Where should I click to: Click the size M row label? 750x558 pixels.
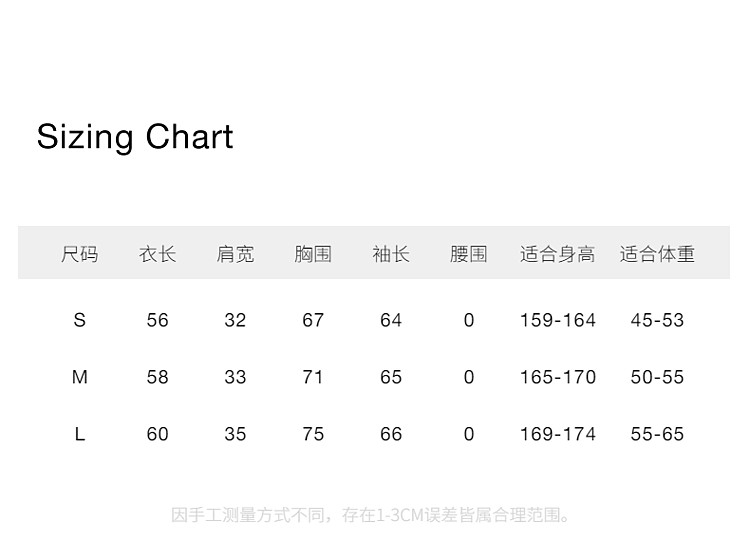tap(80, 377)
